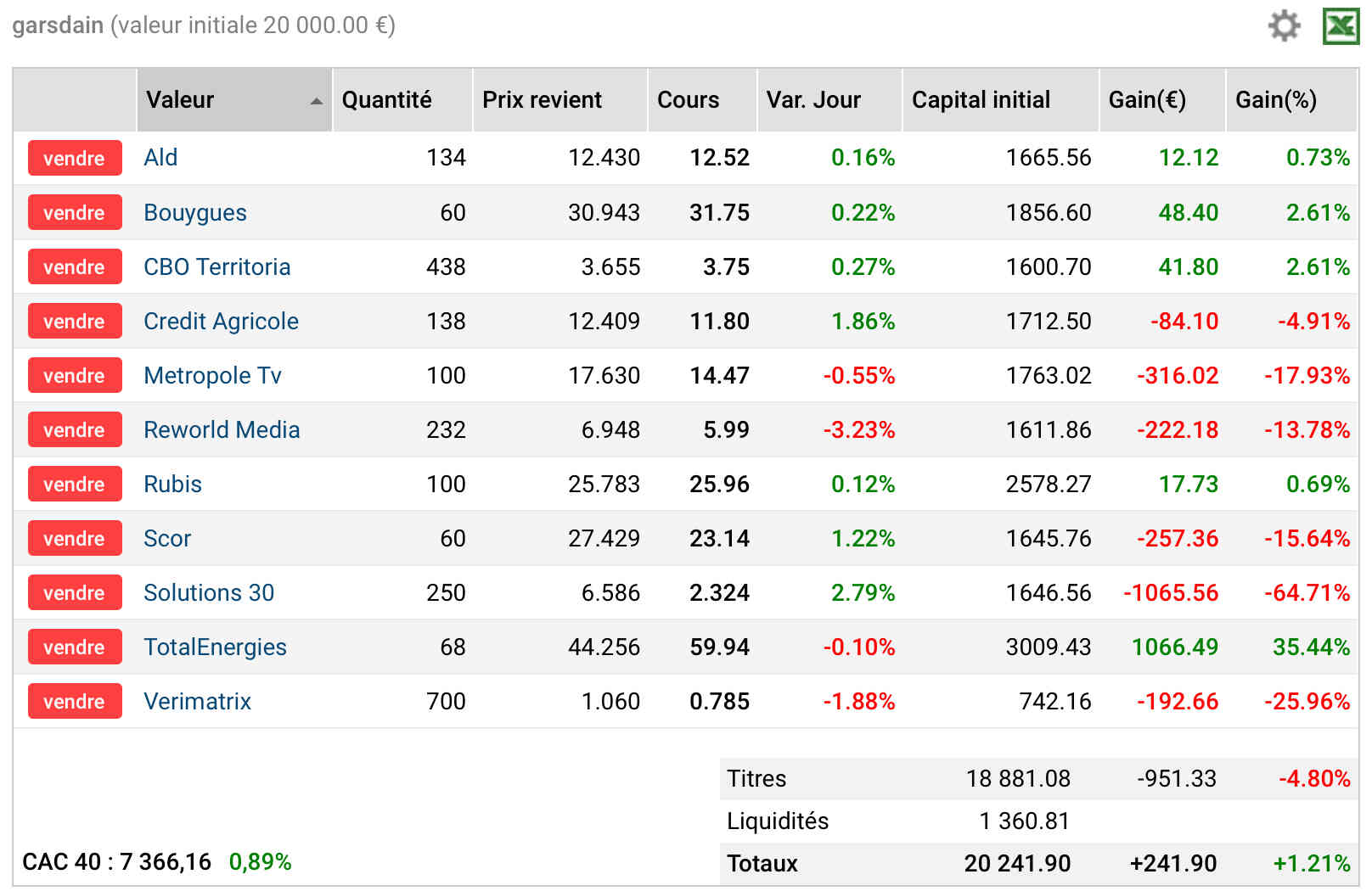The image size is (1372, 891).
Task: Sell the TotalEnergies position
Action: (x=75, y=647)
